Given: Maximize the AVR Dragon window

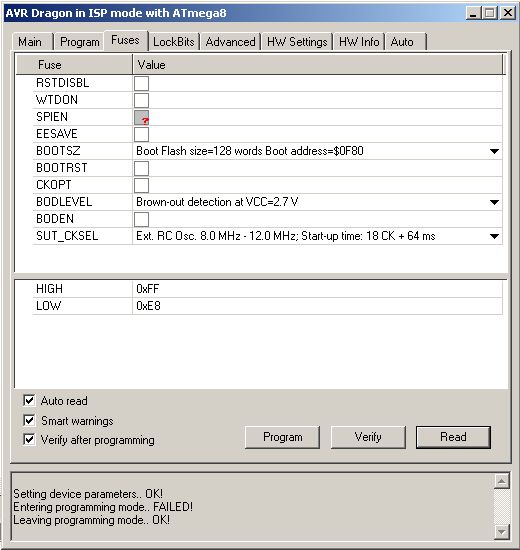Looking at the screenshot, I should tap(490, 13).
